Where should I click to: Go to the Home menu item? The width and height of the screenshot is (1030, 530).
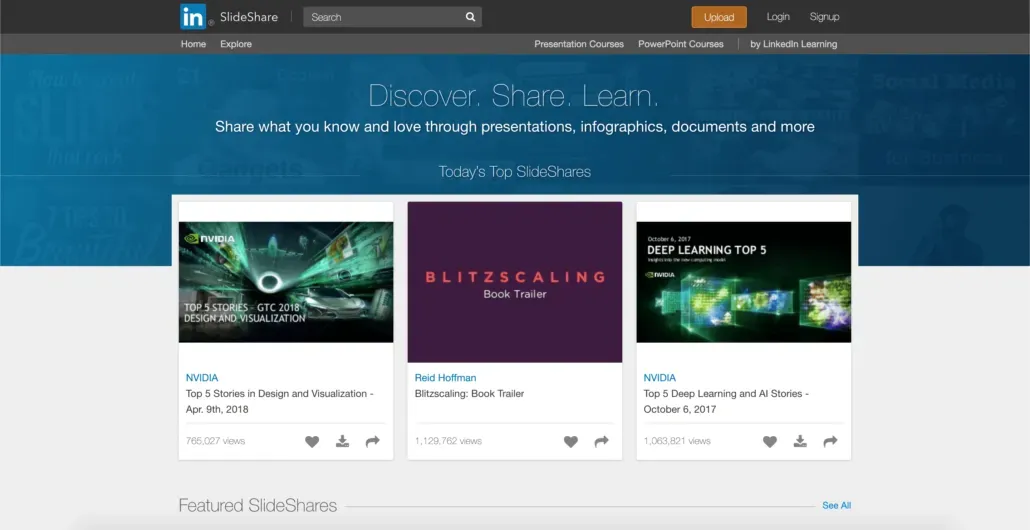(x=193, y=44)
